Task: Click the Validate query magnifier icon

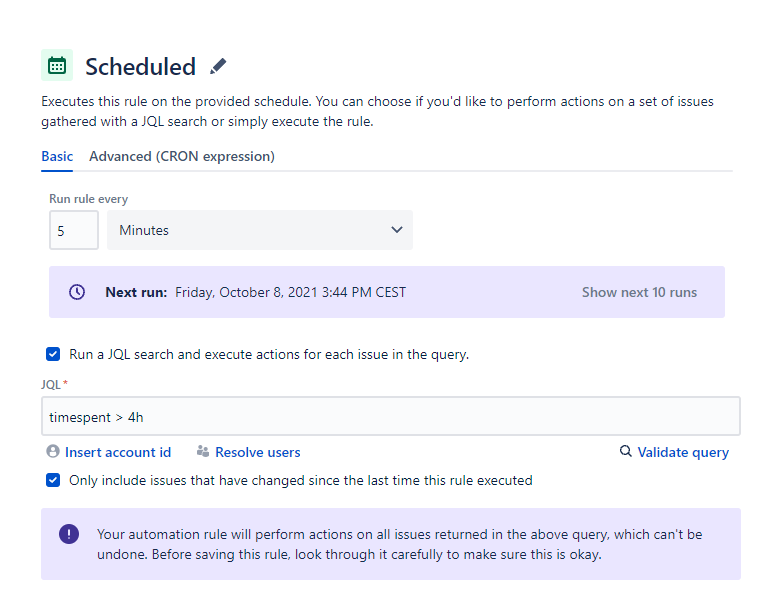Action: pyautogui.click(x=626, y=452)
